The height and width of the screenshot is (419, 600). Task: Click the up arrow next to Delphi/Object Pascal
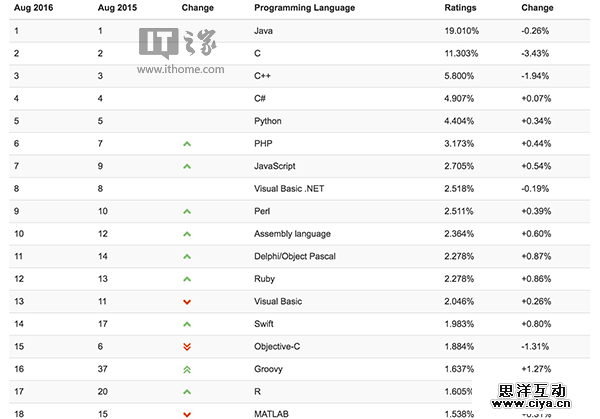pos(187,256)
